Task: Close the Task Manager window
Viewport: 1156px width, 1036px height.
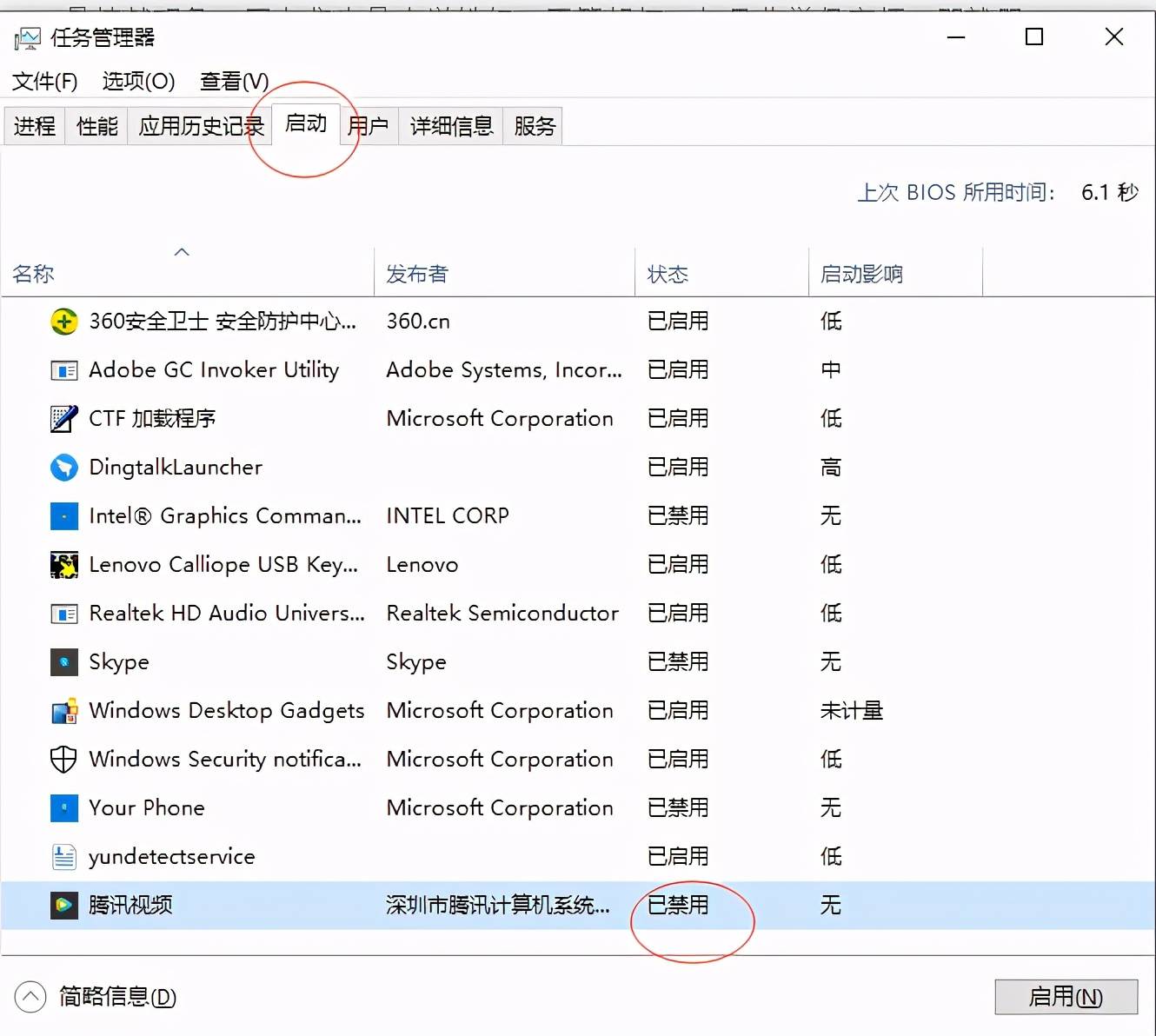Action: point(1114,37)
